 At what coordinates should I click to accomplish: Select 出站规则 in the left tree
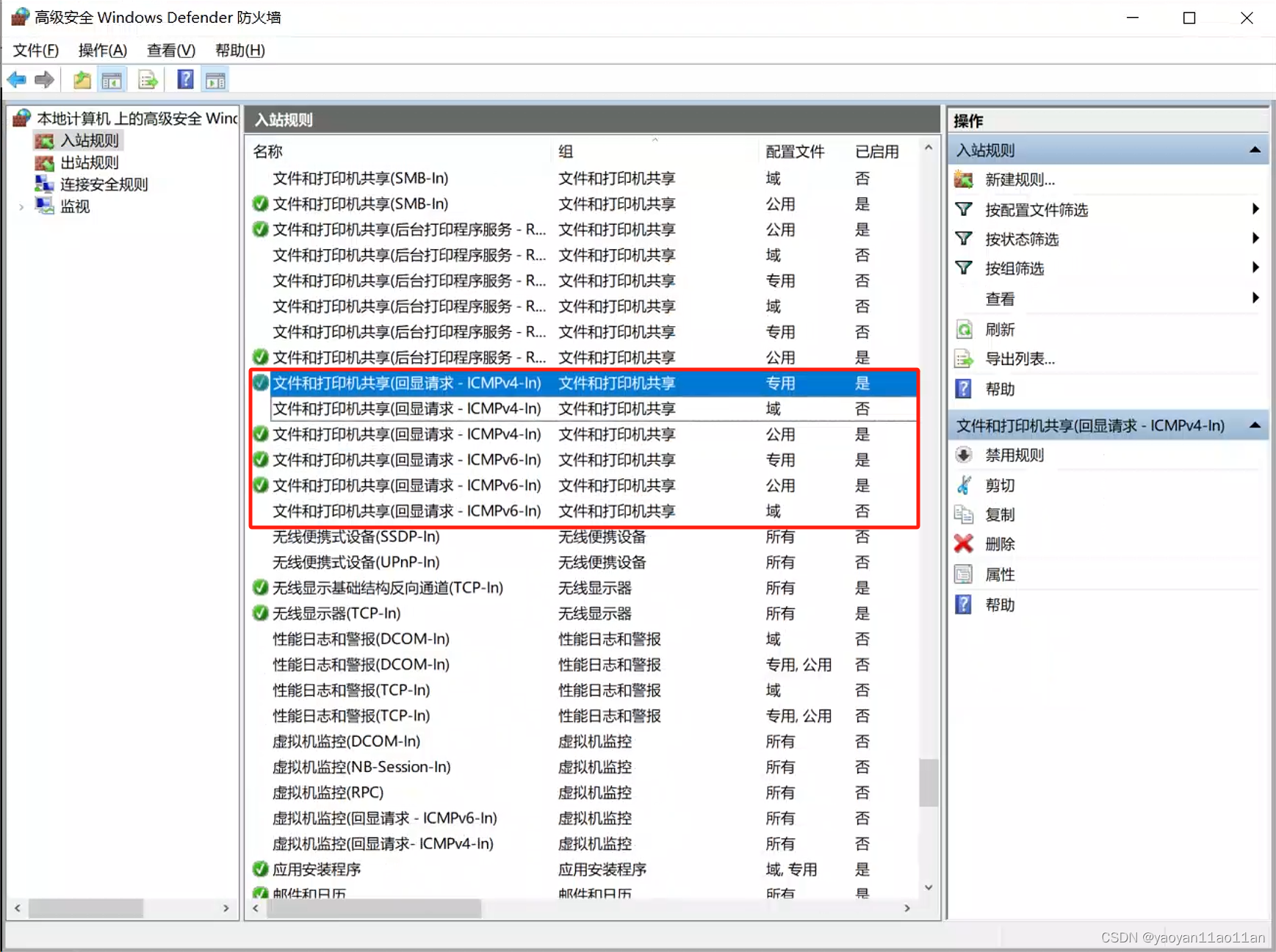pyautogui.click(x=90, y=162)
